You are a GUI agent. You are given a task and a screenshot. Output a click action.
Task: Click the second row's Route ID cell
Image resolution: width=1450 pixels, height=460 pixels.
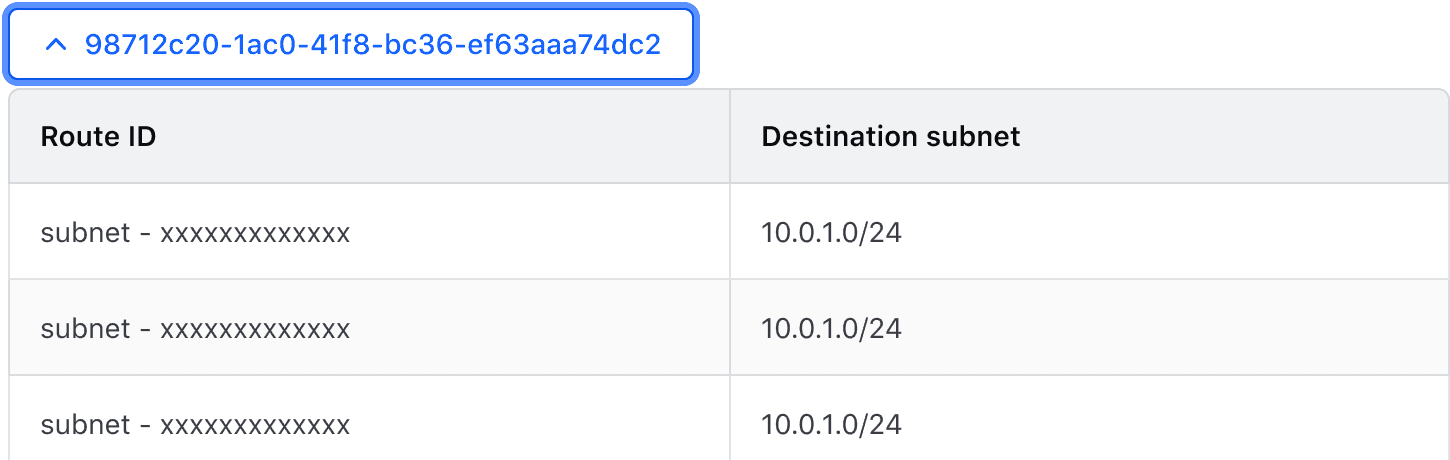195,329
